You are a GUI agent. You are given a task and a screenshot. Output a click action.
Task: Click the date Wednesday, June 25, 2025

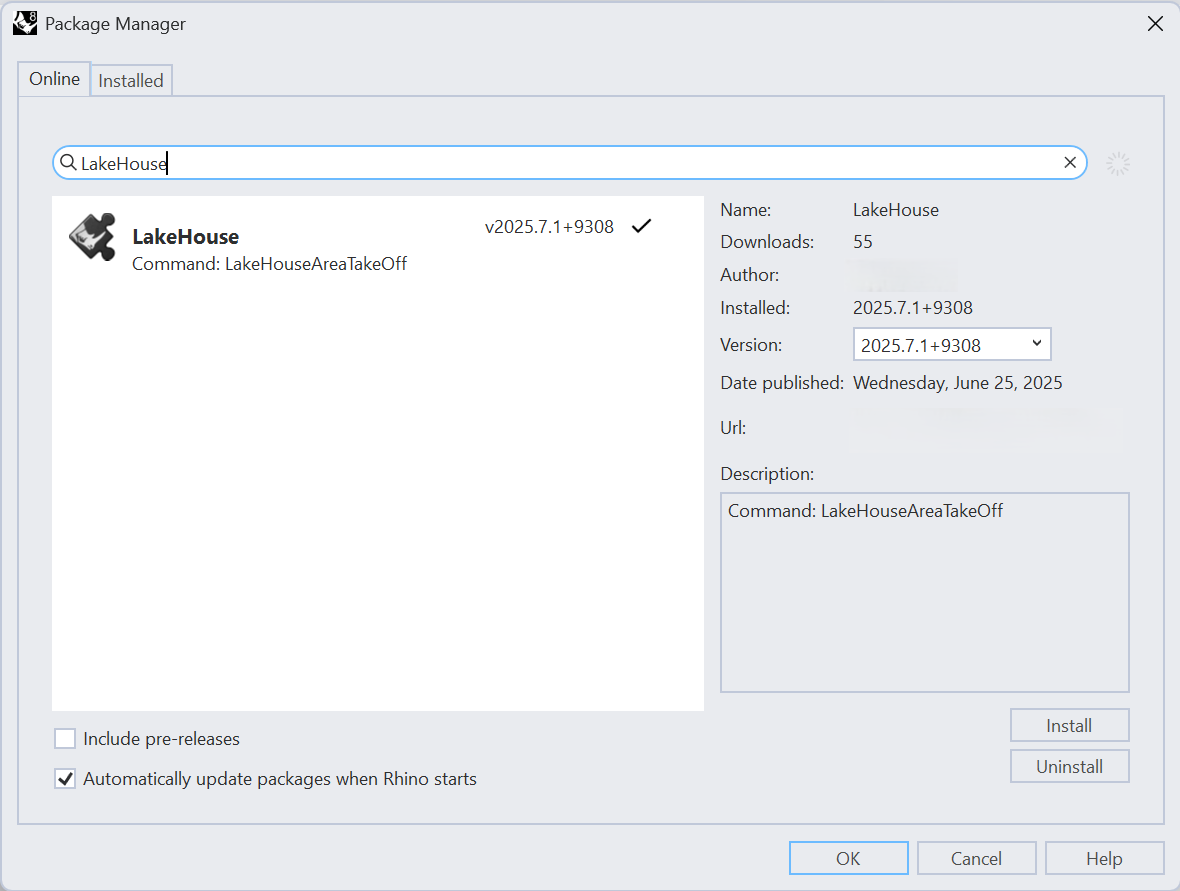[x=957, y=382]
